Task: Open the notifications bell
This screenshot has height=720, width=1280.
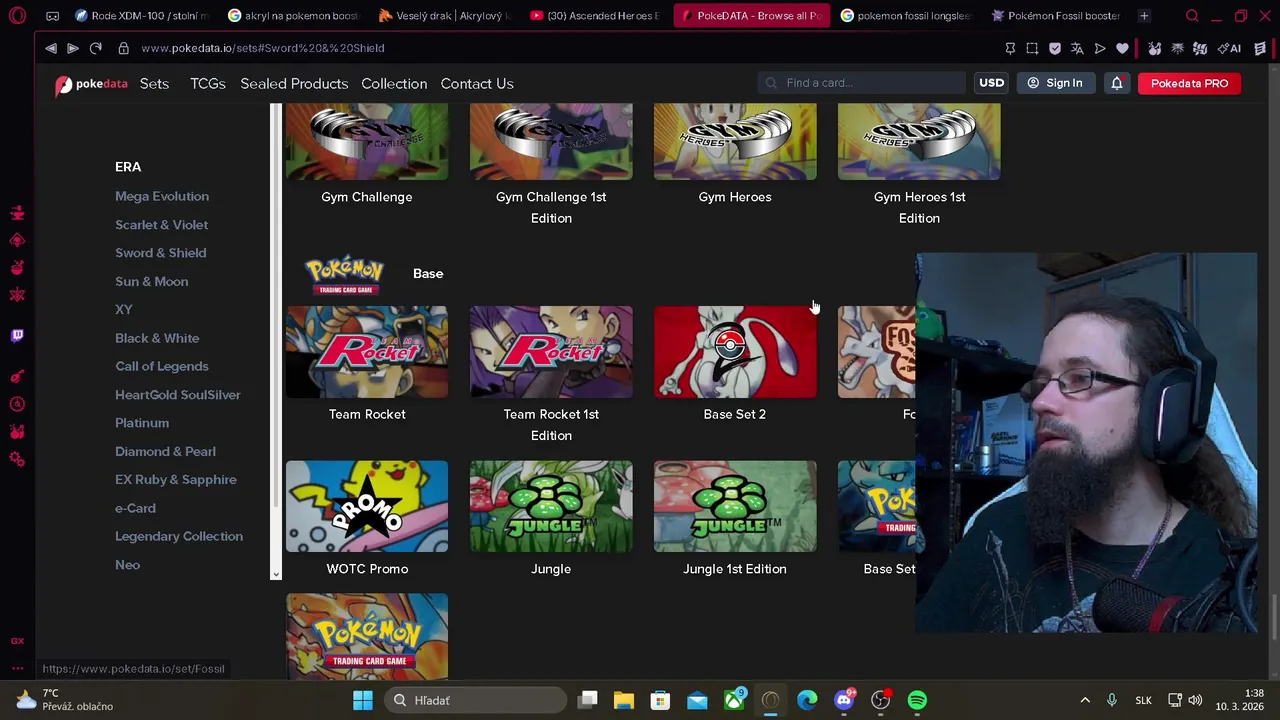Action: pyautogui.click(x=1117, y=83)
